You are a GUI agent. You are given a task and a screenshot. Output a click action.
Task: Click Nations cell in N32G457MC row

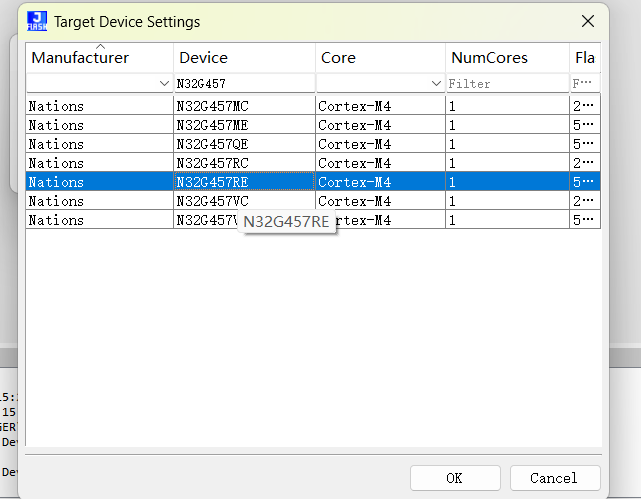(x=99, y=106)
